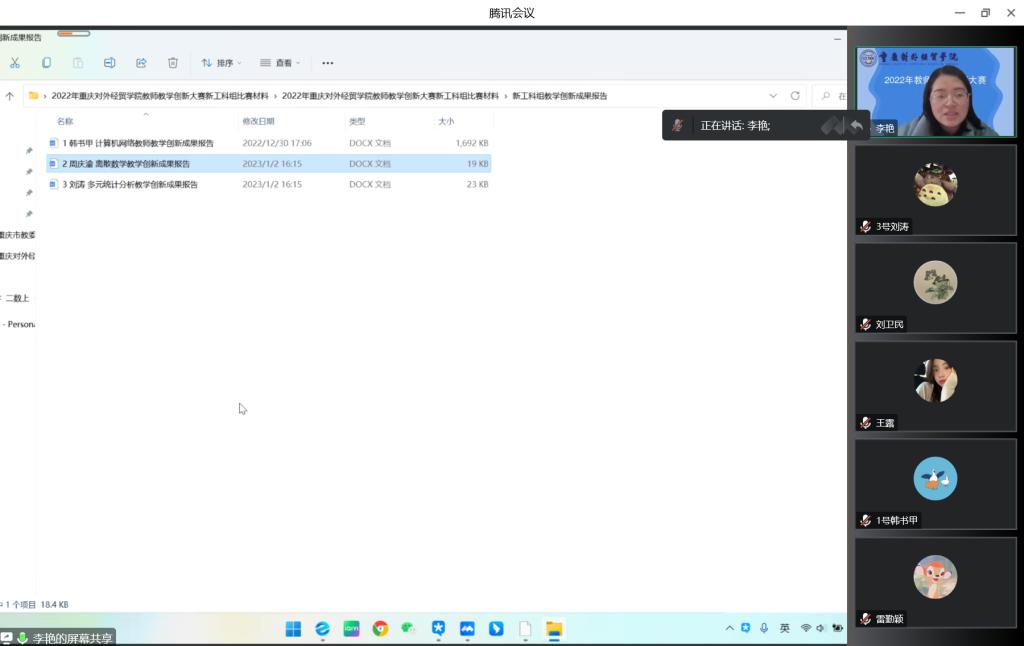Open the See more (...) toolbar menu
Viewport: 1024px width, 646px height.
[327, 63]
